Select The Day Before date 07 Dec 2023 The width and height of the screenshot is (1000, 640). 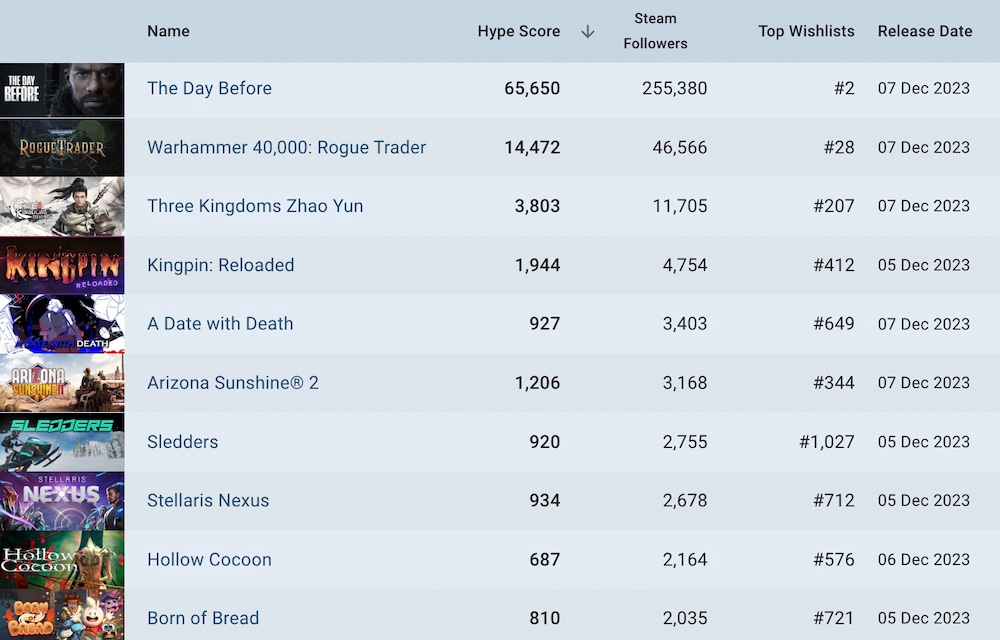[923, 88]
